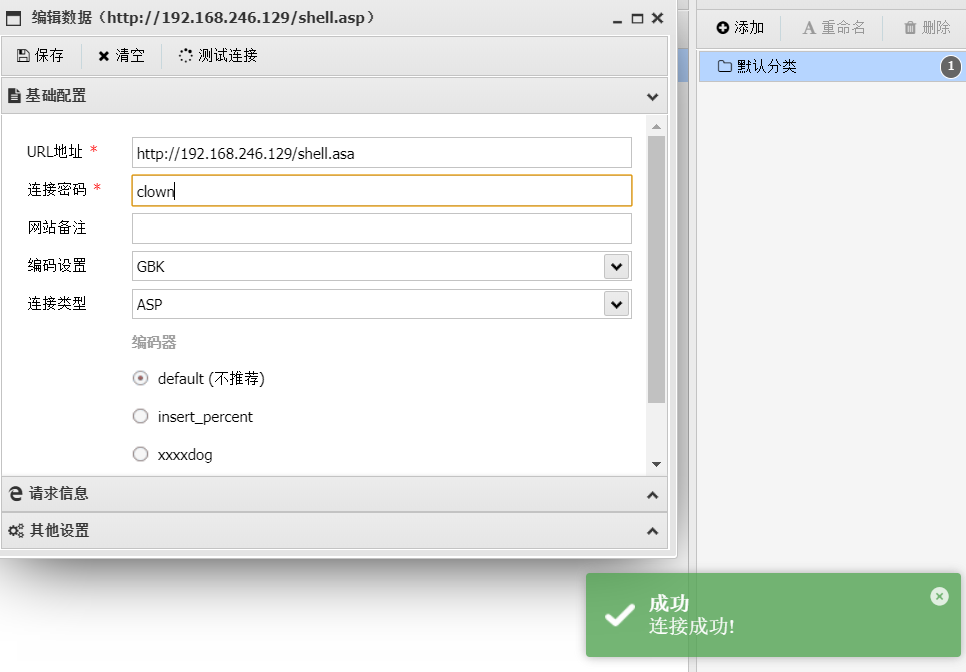Expand the other settings section chevron
966x672 pixels.
click(652, 531)
